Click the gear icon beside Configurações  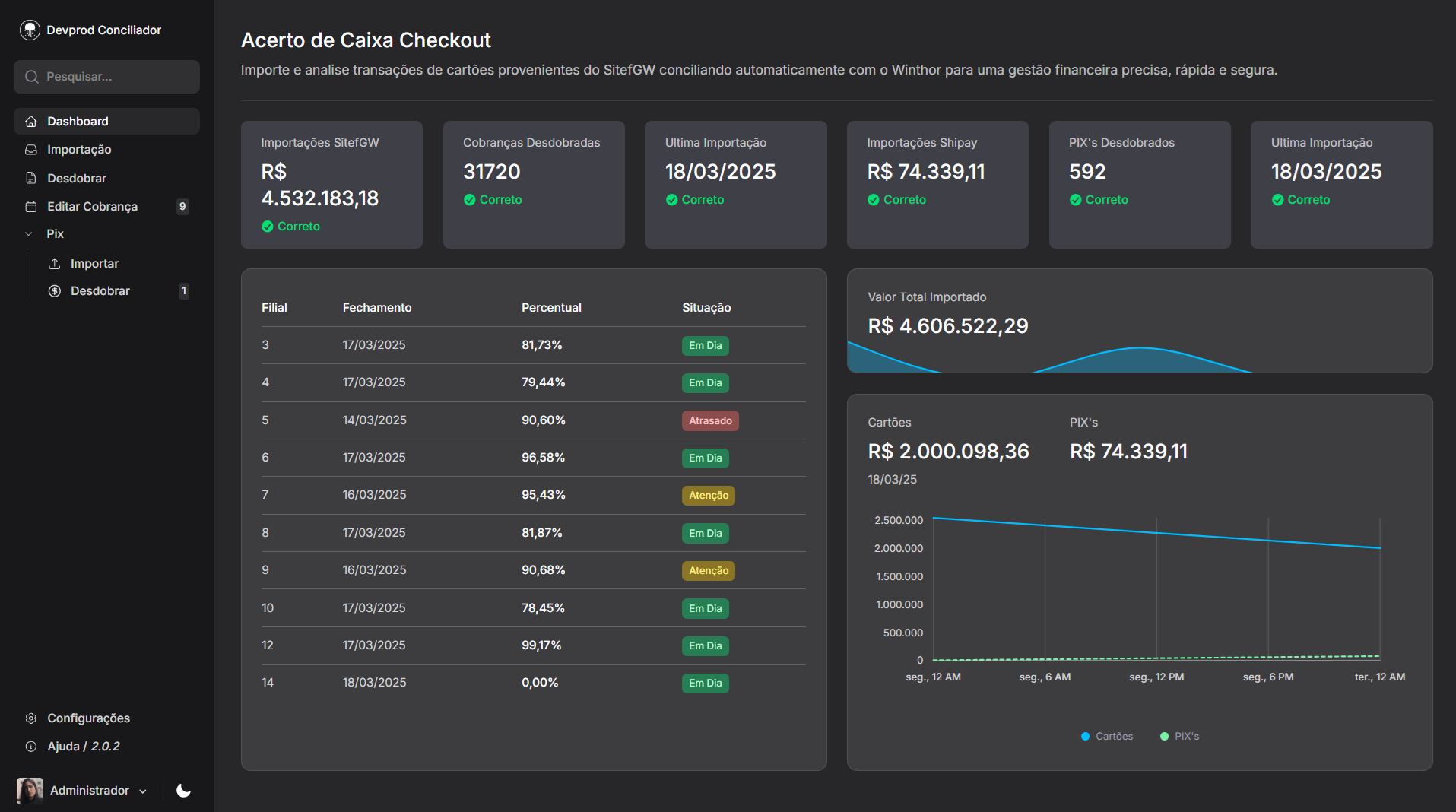[31, 718]
